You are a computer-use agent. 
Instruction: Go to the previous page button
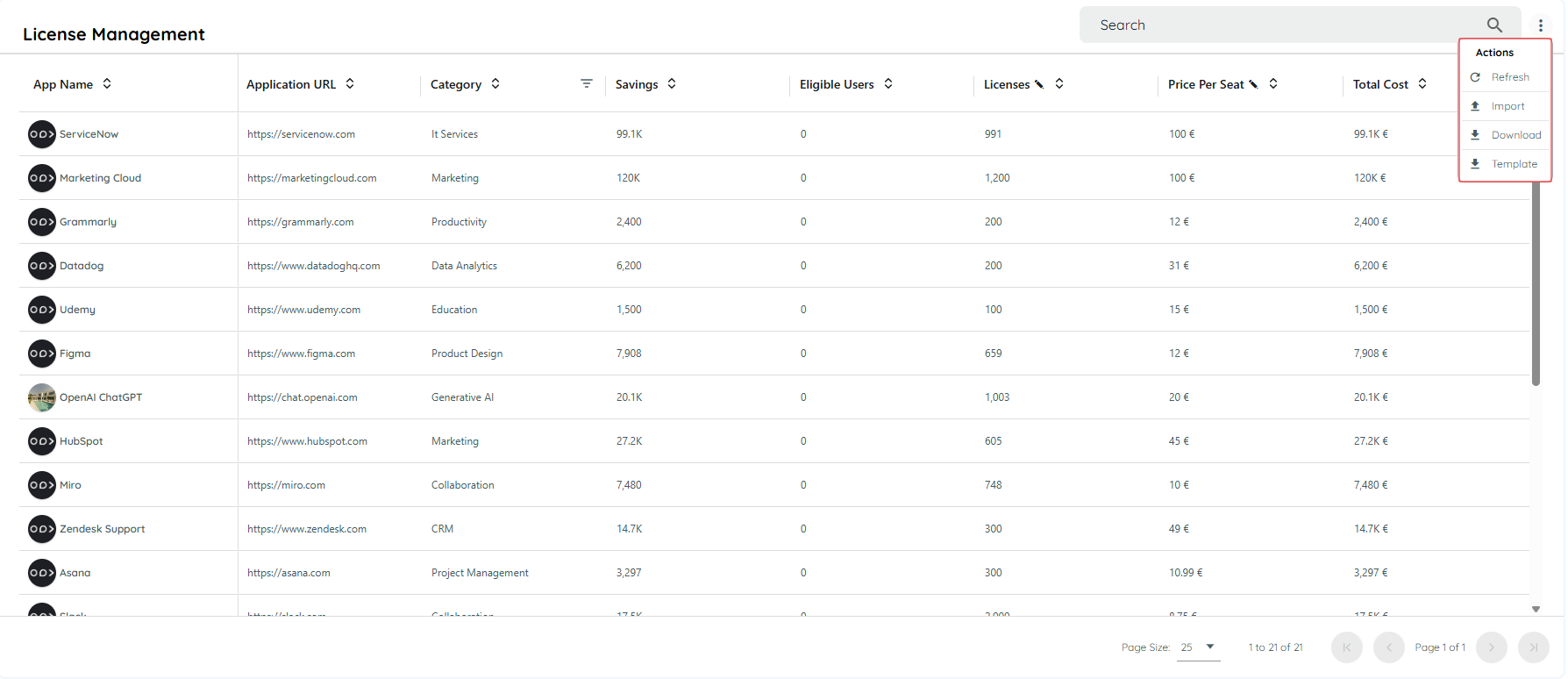tap(1389, 647)
